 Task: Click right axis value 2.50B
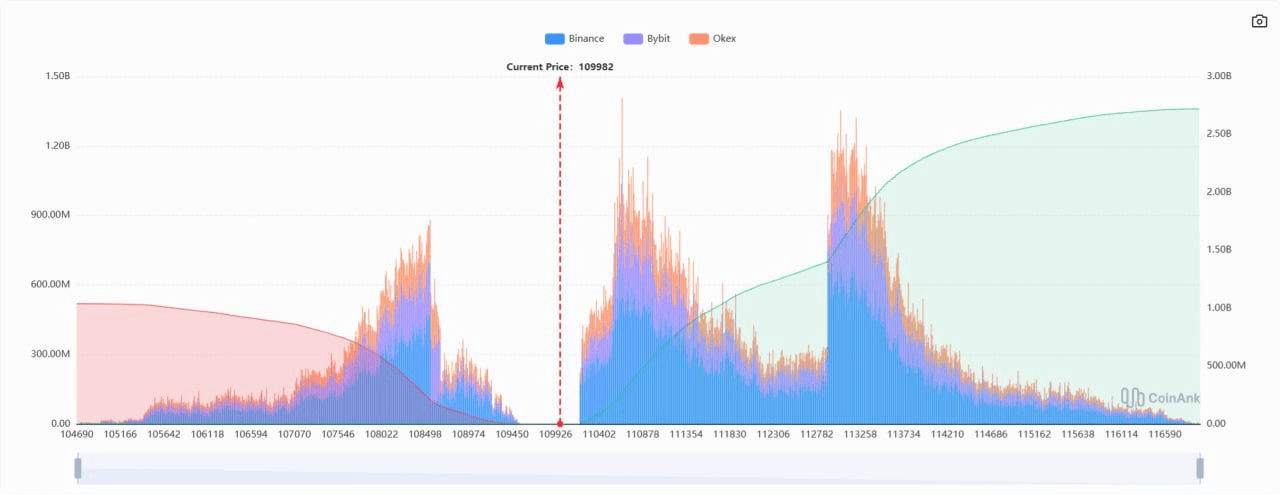point(1218,134)
